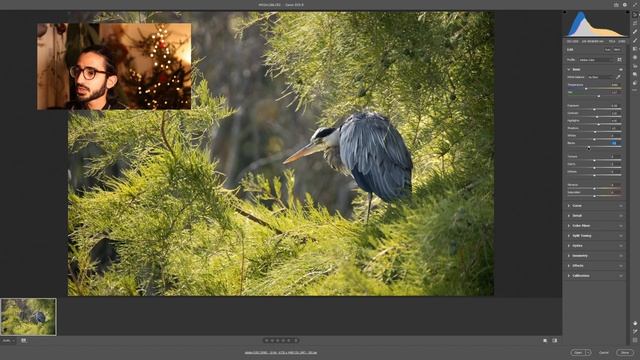Click the Shadows slider
This screenshot has height=360, width=640.
pyautogui.click(x=594, y=131)
